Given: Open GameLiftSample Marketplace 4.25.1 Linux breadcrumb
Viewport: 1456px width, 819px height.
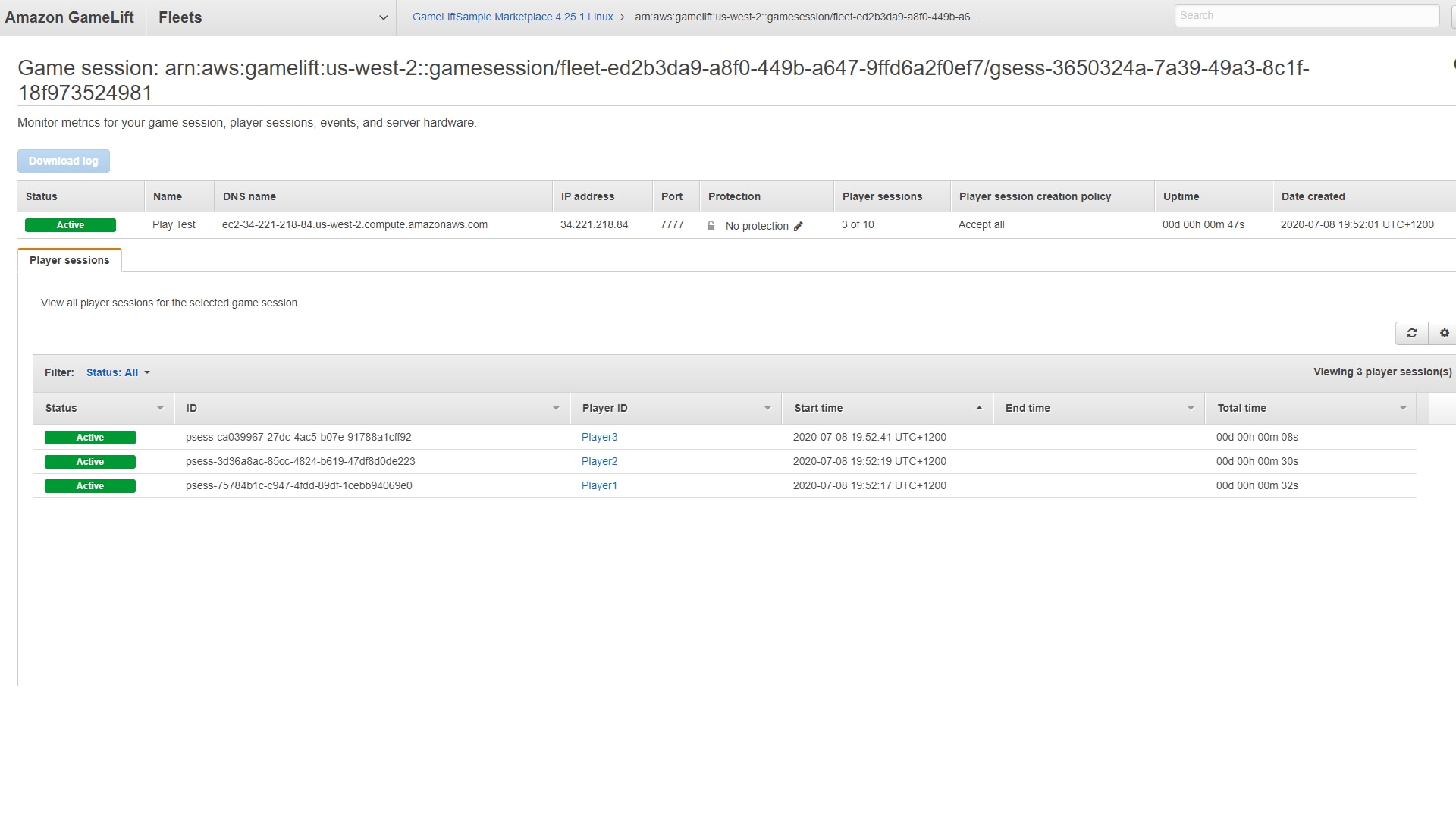Looking at the screenshot, I should [x=513, y=17].
